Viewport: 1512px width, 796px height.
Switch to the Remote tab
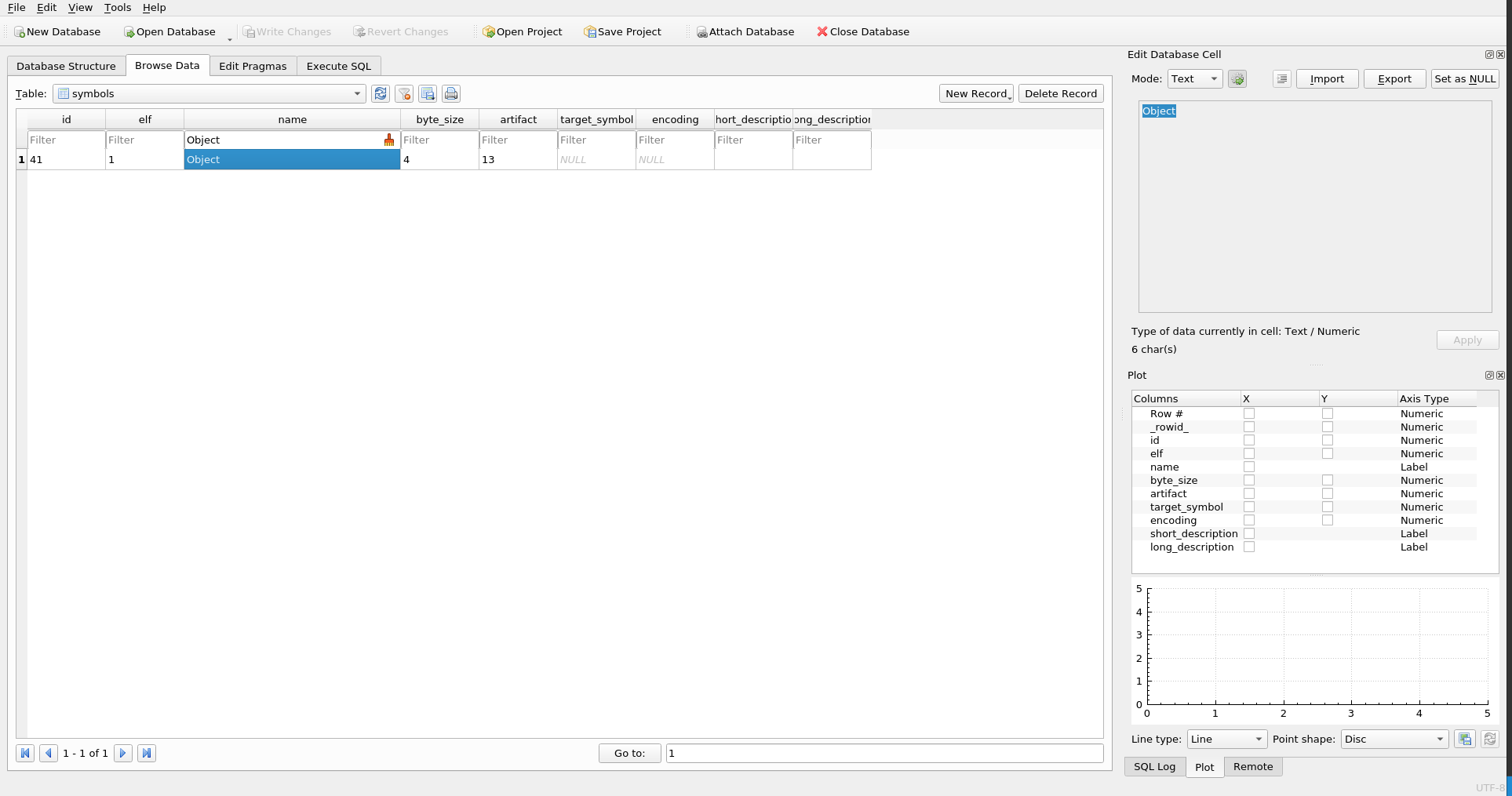[1253, 767]
